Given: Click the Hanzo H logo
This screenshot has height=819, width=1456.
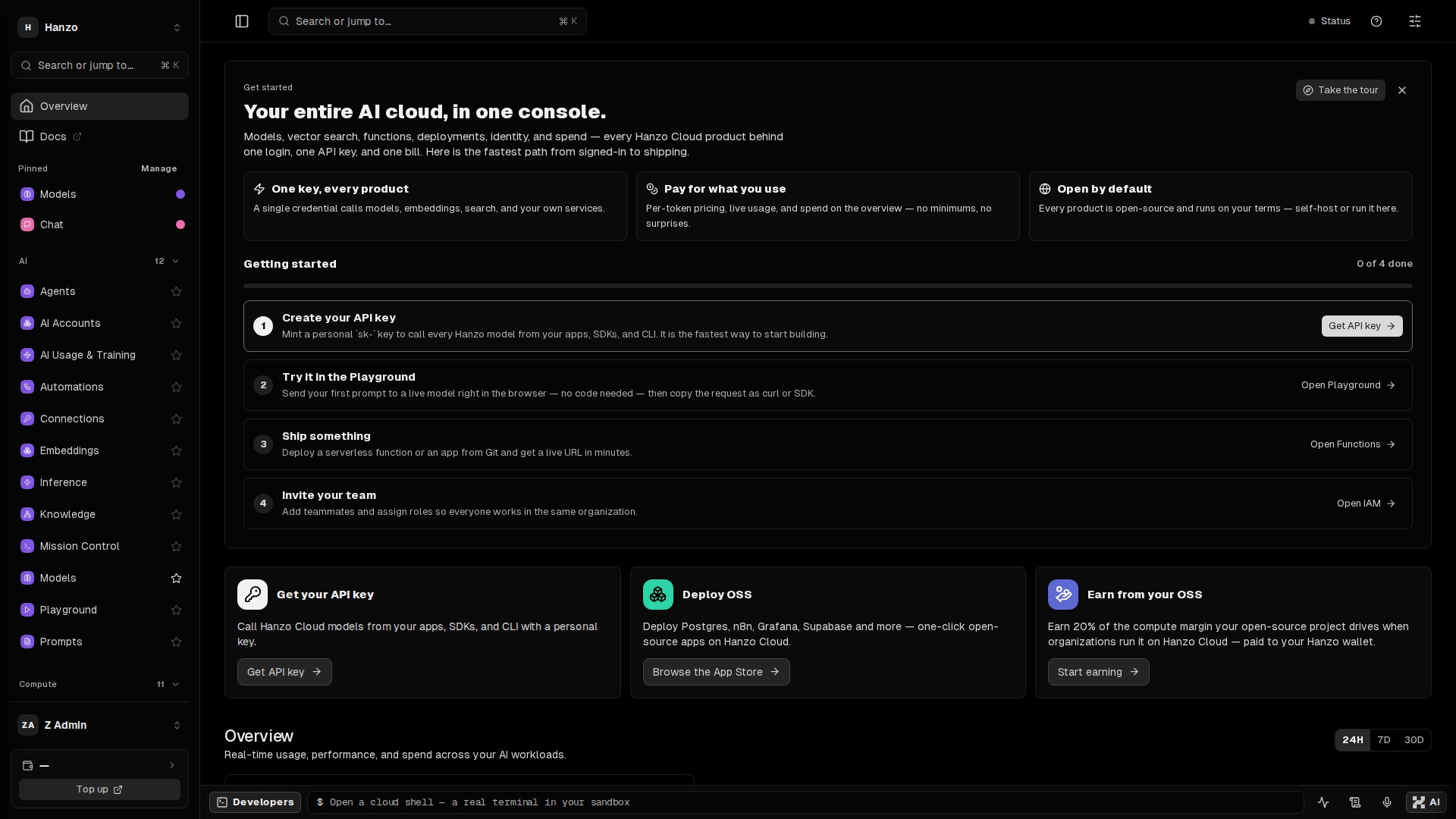Looking at the screenshot, I should (28, 27).
